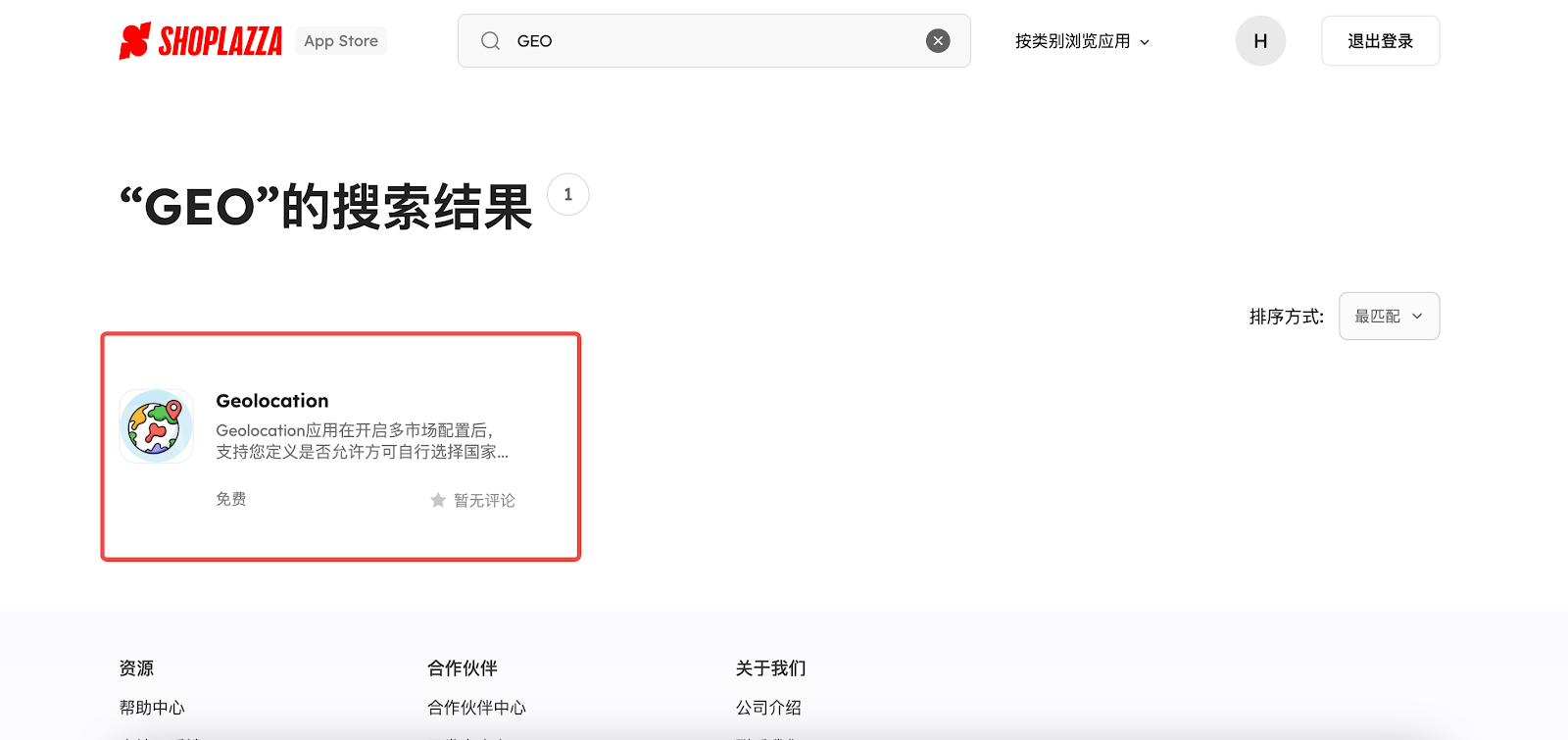Click the star rating icon

pos(438,501)
